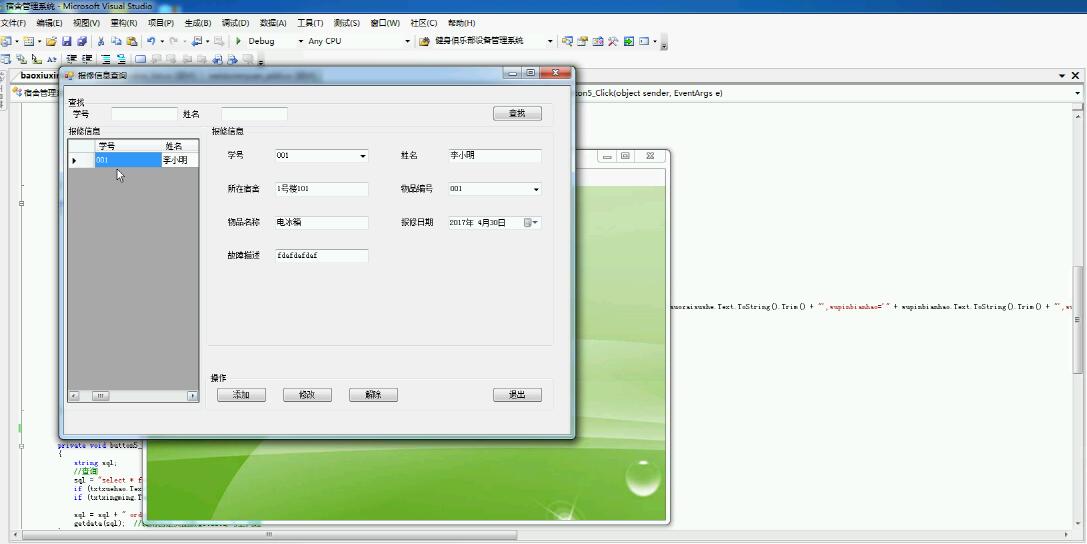
Task: Open the 工具(T) menu
Action: tap(310, 23)
